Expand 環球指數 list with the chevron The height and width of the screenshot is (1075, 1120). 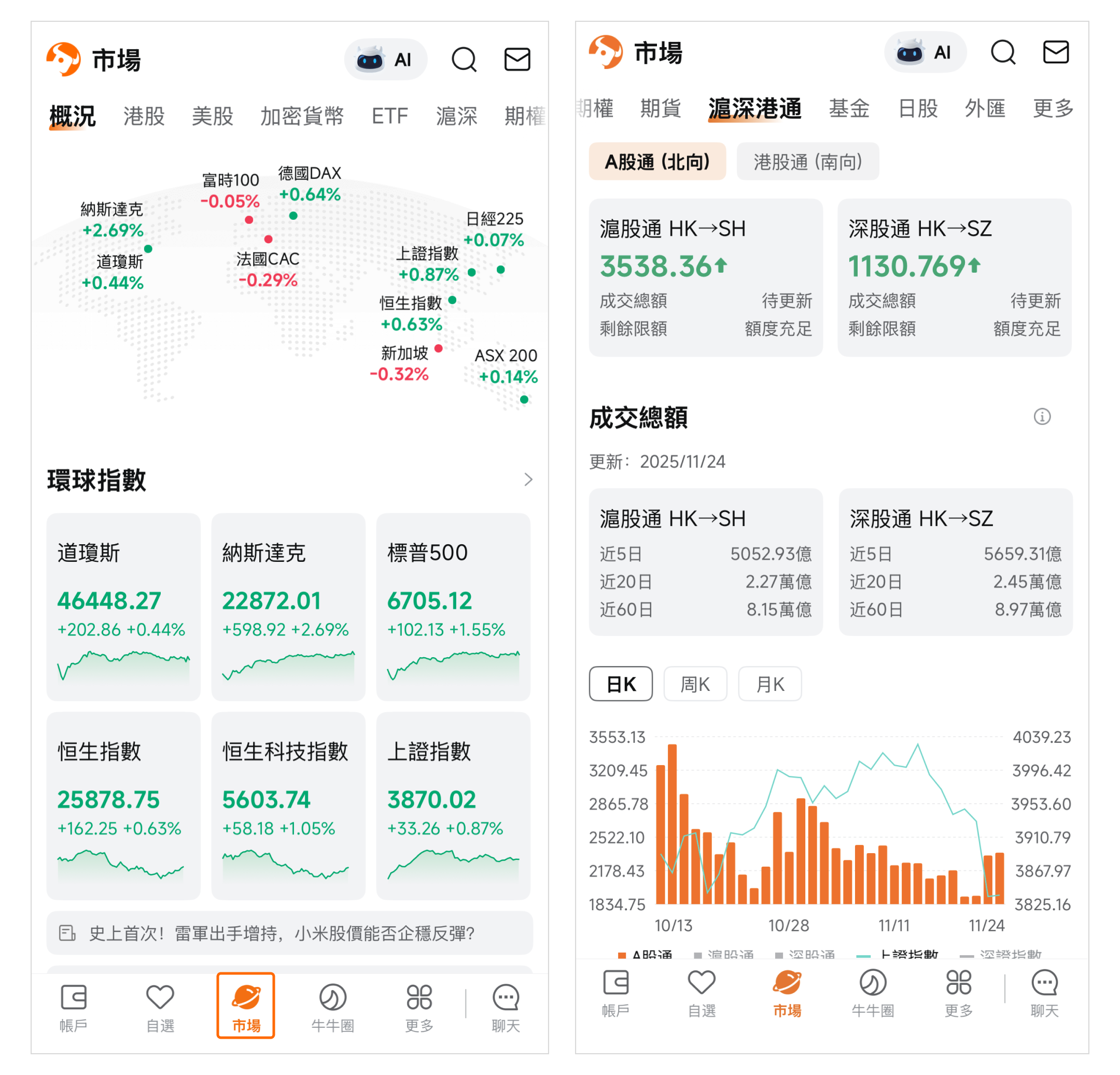[528, 479]
